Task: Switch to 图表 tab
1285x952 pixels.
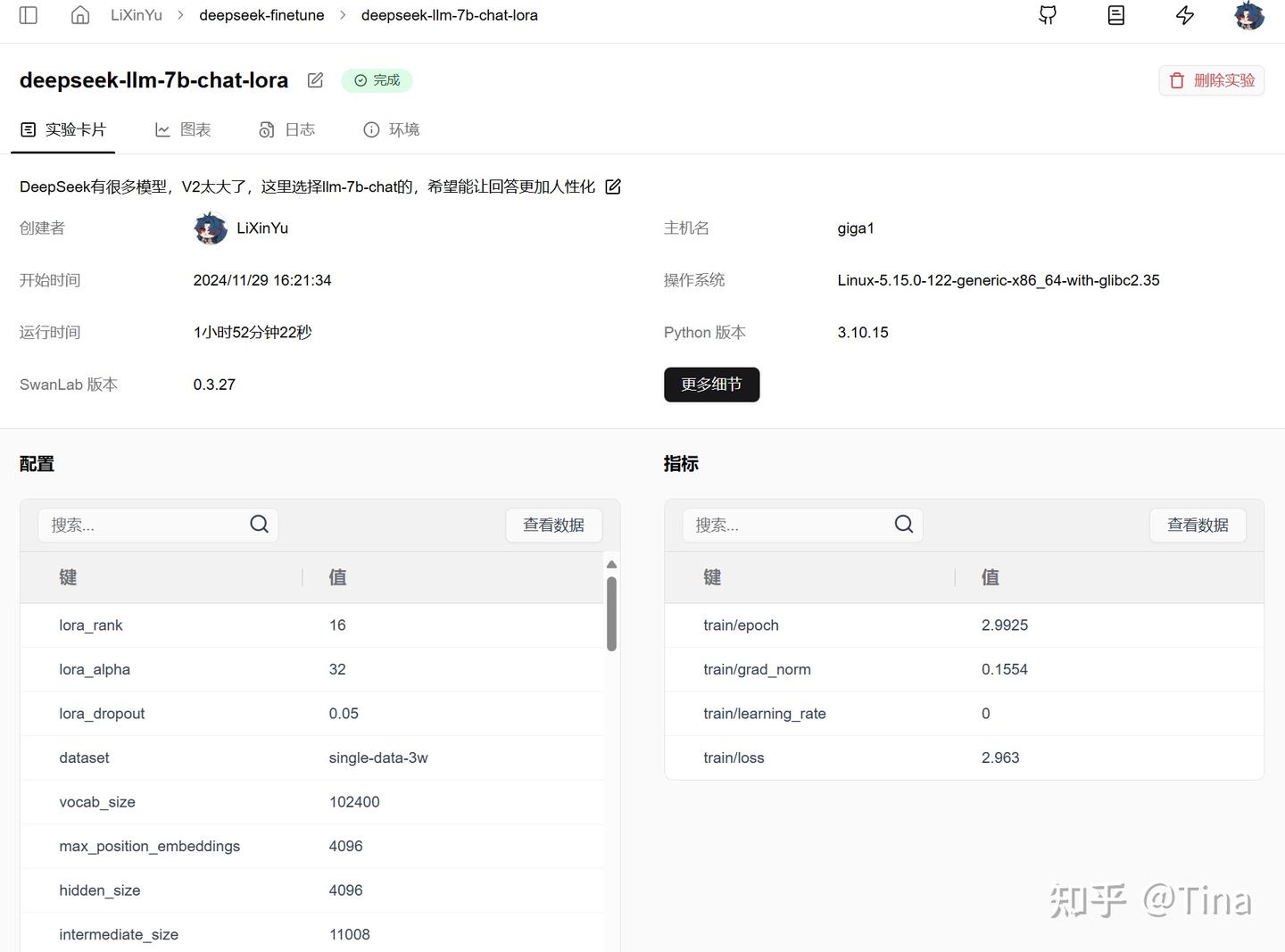Action: point(183,130)
